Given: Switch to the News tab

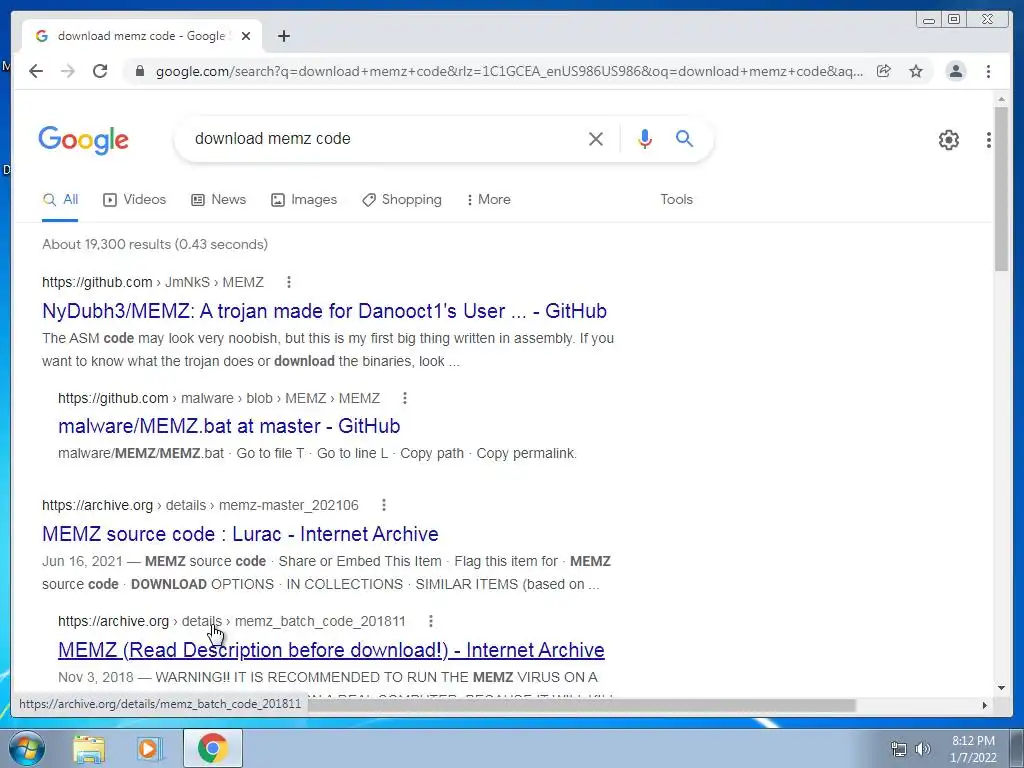Looking at the screenshot, I should tap(219, 199).
